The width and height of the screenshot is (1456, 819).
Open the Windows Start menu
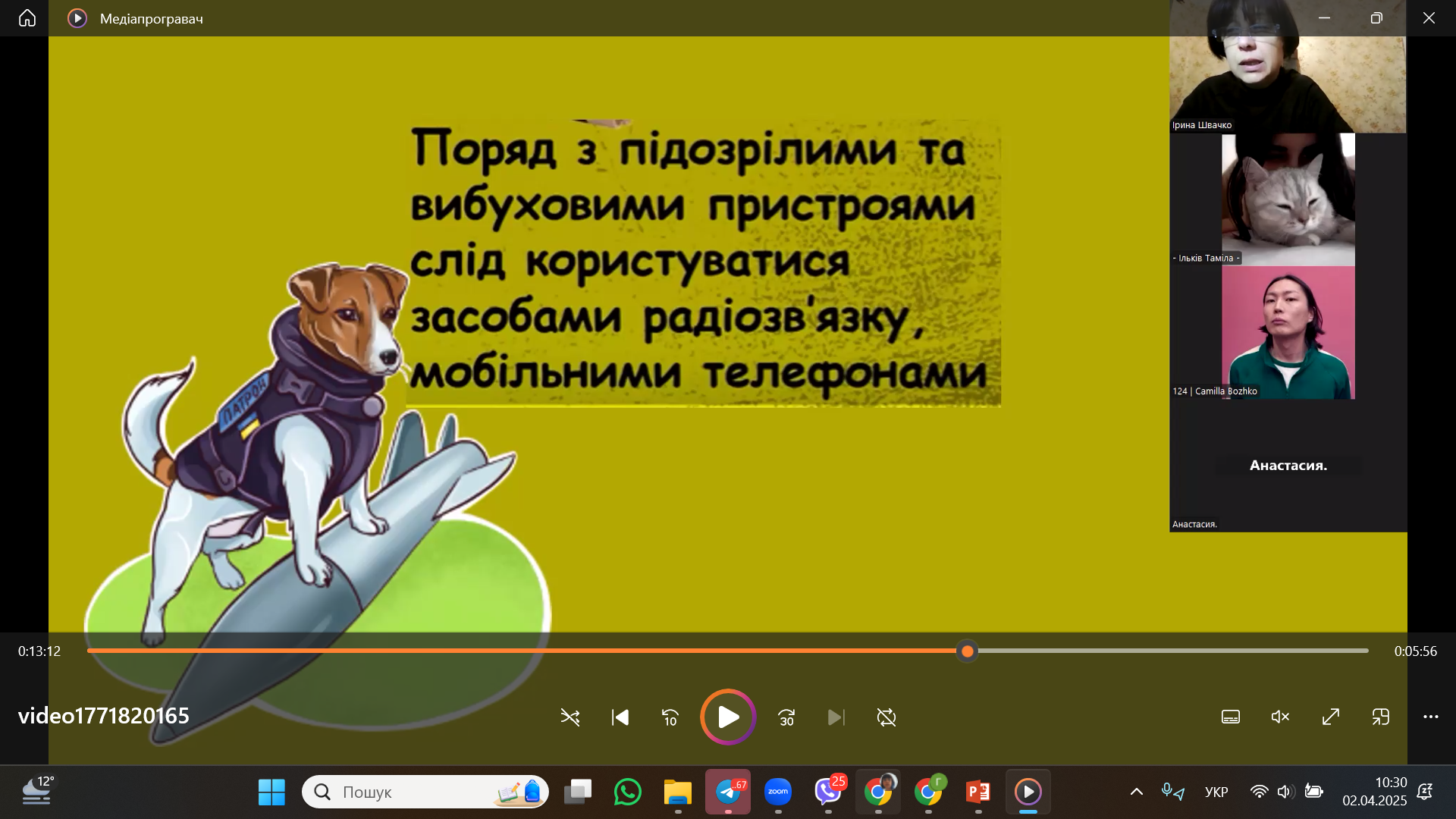tap(271, 792)
